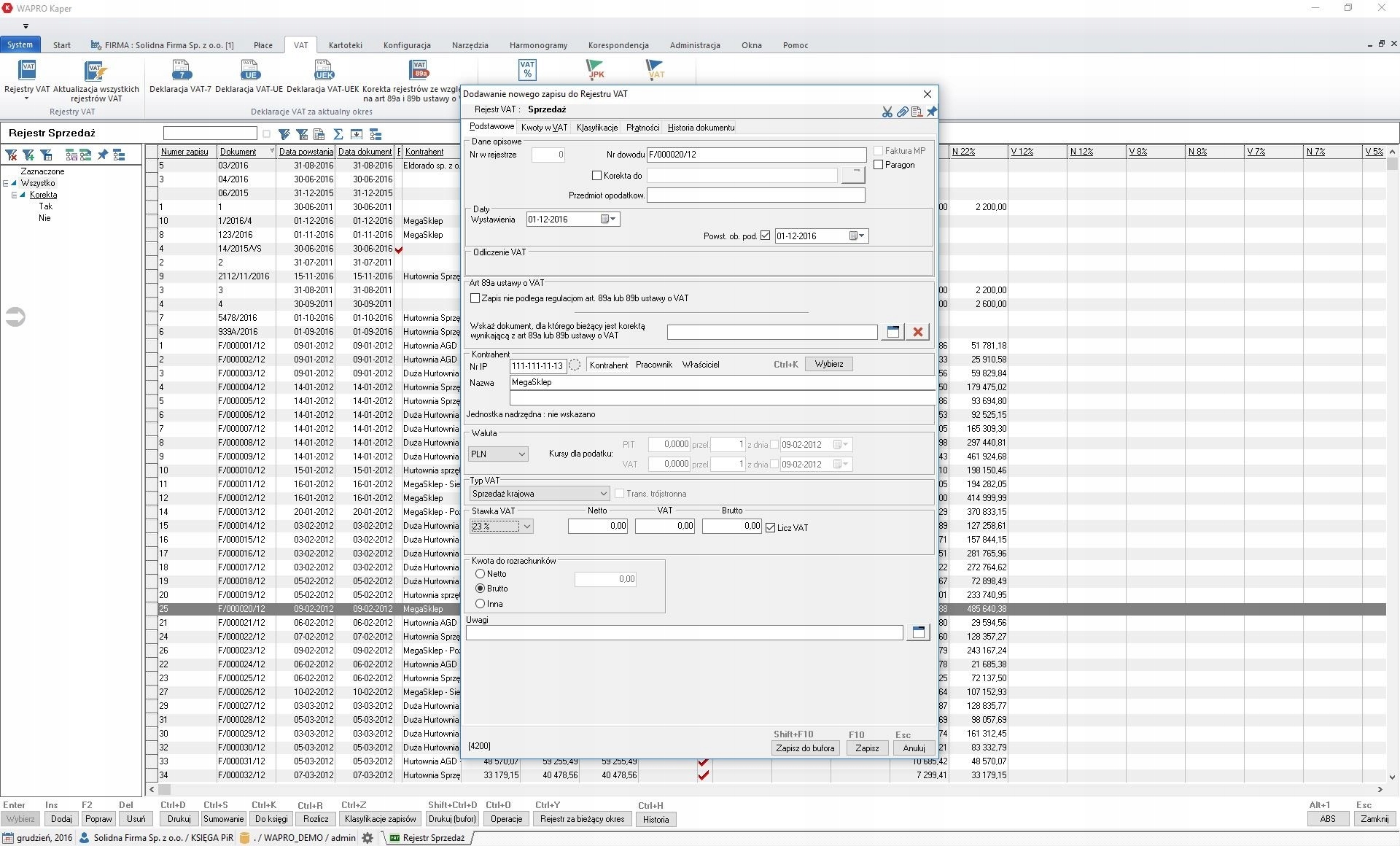This screenshot has width=1400, height=846.
Task: Uncheck the Licz VAT checkbox
Action: click(770, 528)
